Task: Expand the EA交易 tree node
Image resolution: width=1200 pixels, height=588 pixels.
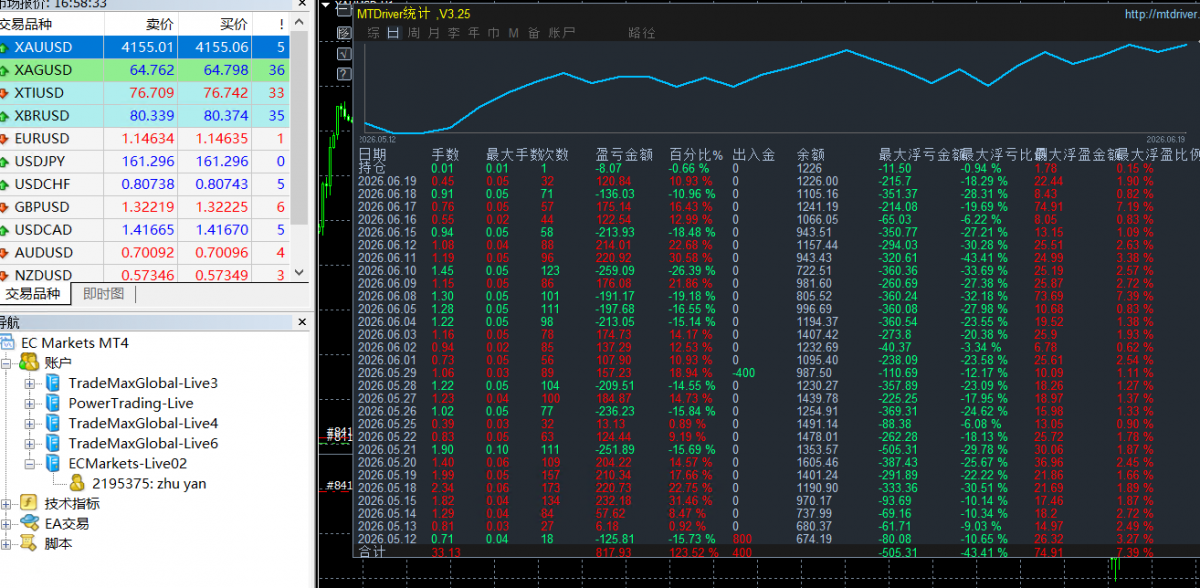Action: coord(7,523)
